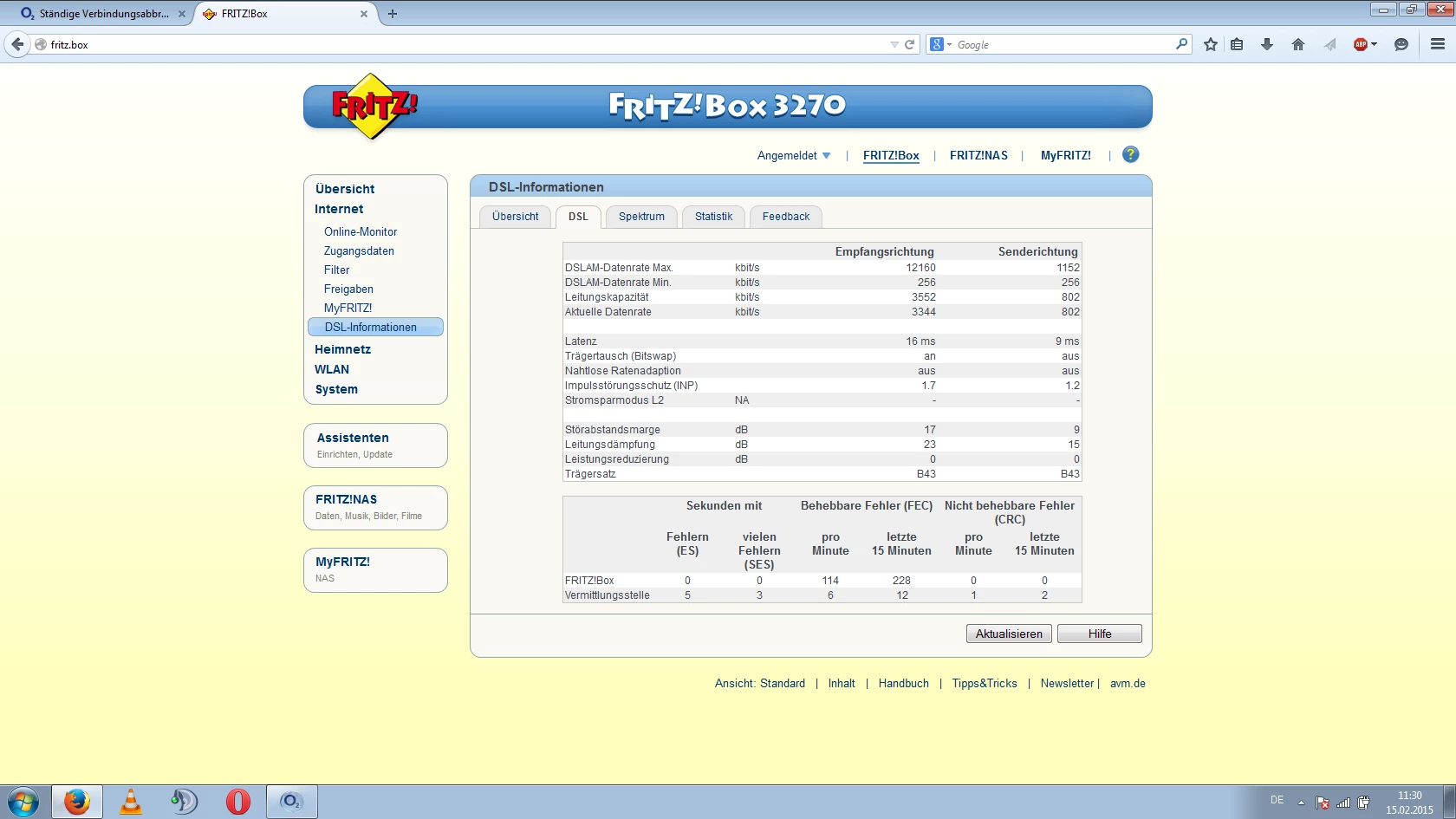The image size is (1456, 819).
Task: Go back using the browser back arrow
Action: (17, 44)
